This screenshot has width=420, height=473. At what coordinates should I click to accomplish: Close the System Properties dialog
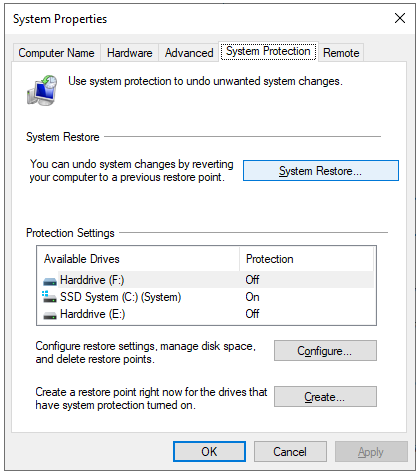point(400,18)
